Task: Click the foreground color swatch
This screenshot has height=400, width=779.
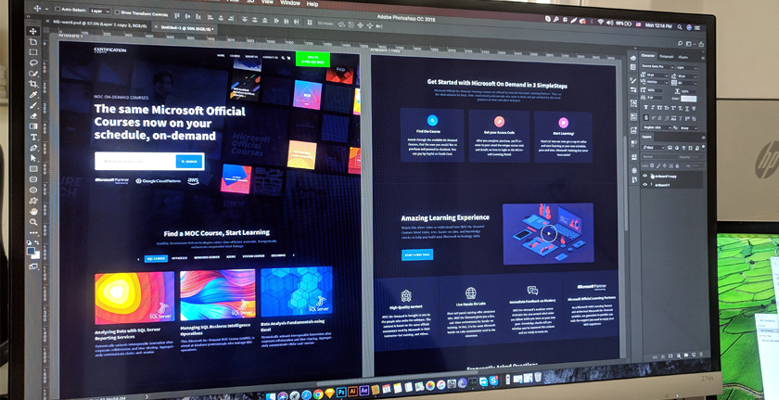Action: pyautogui.click(x=31, y=250)
